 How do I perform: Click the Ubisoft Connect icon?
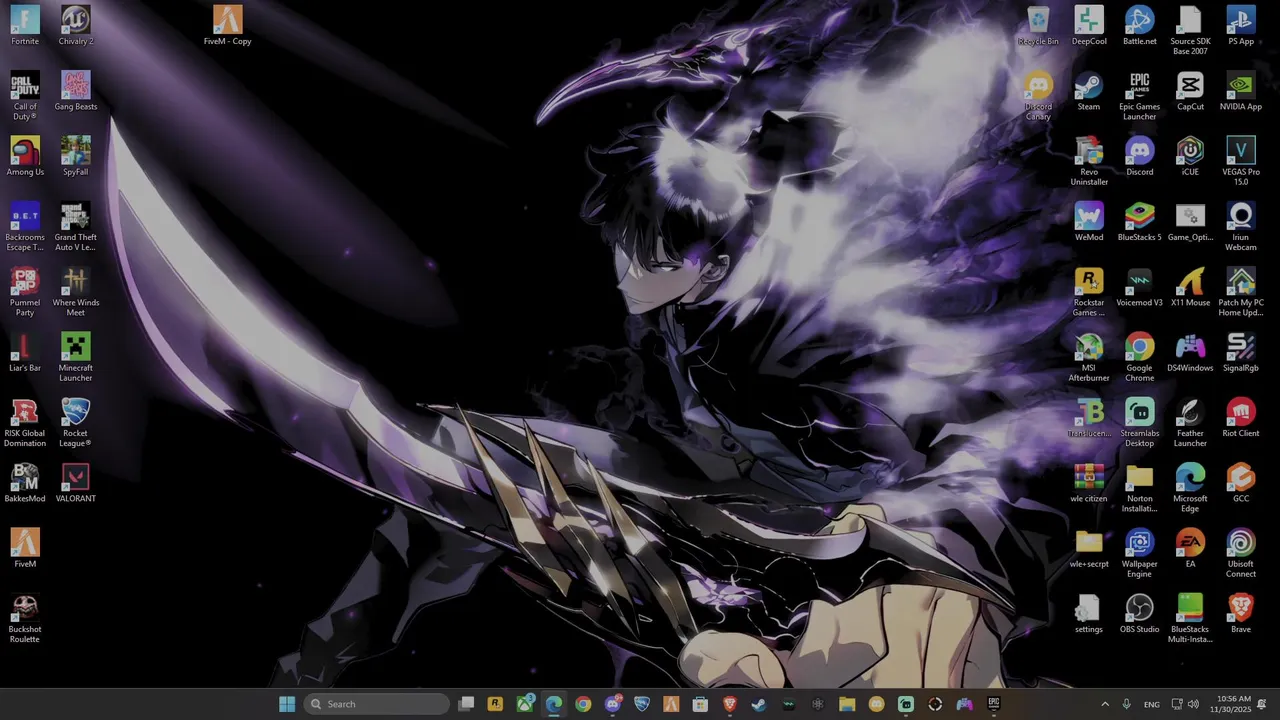click(x=1241, y=553)
